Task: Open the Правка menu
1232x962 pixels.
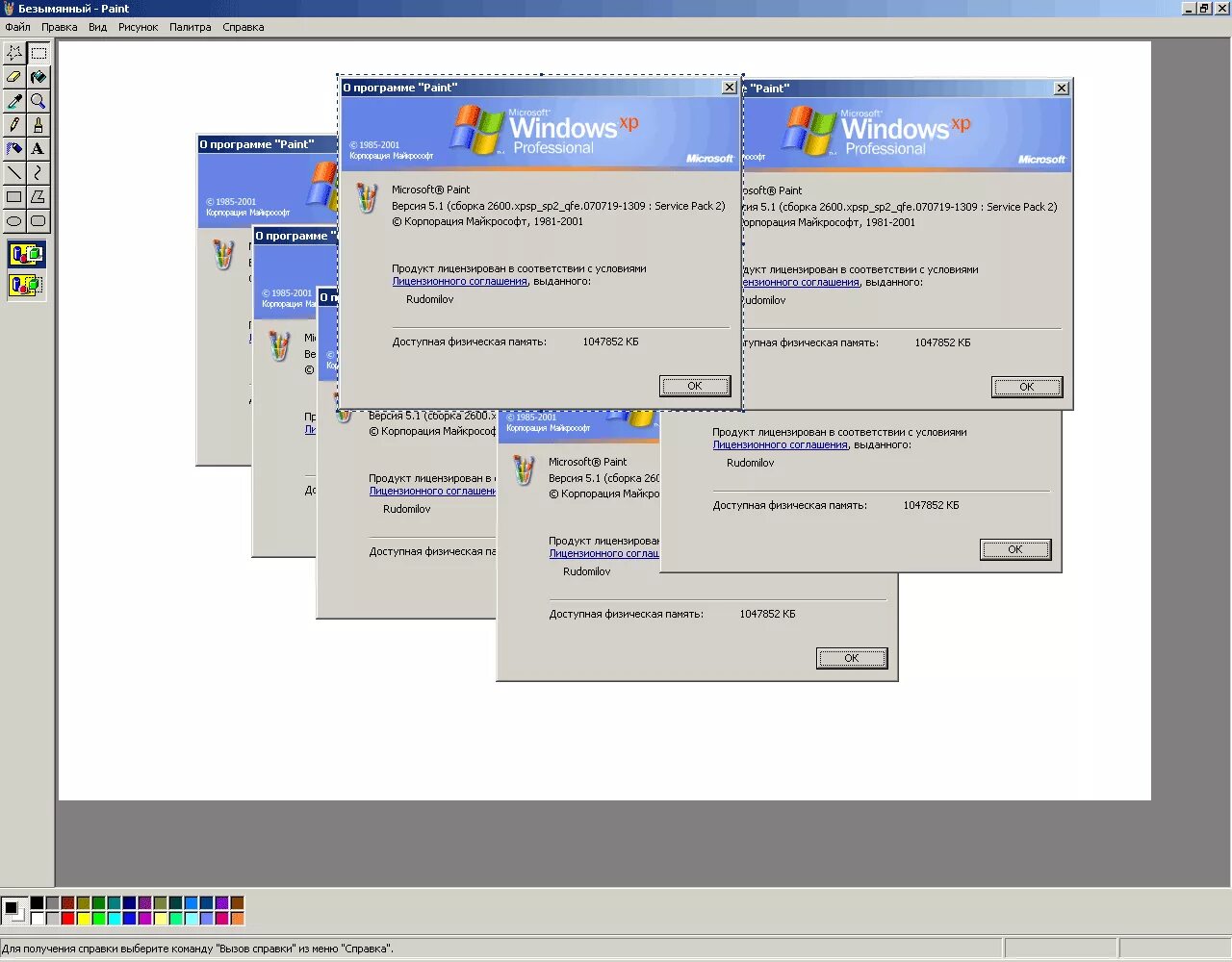Action: click(x=60, y=27)
